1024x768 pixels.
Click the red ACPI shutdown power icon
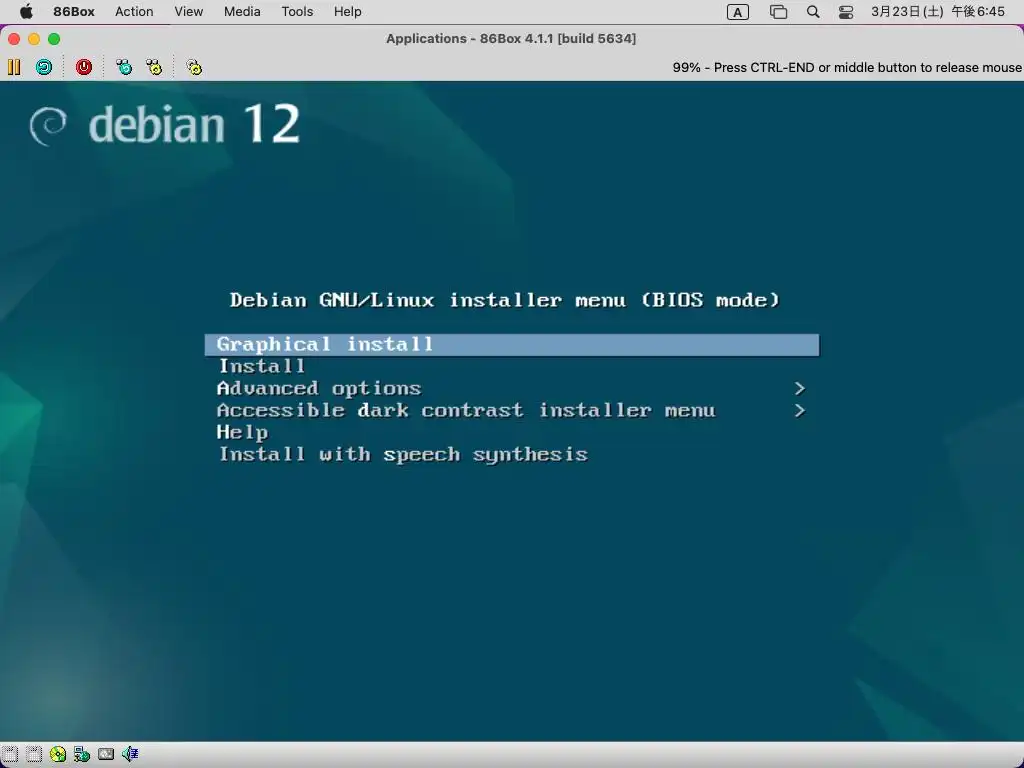[x=84, y=67]
